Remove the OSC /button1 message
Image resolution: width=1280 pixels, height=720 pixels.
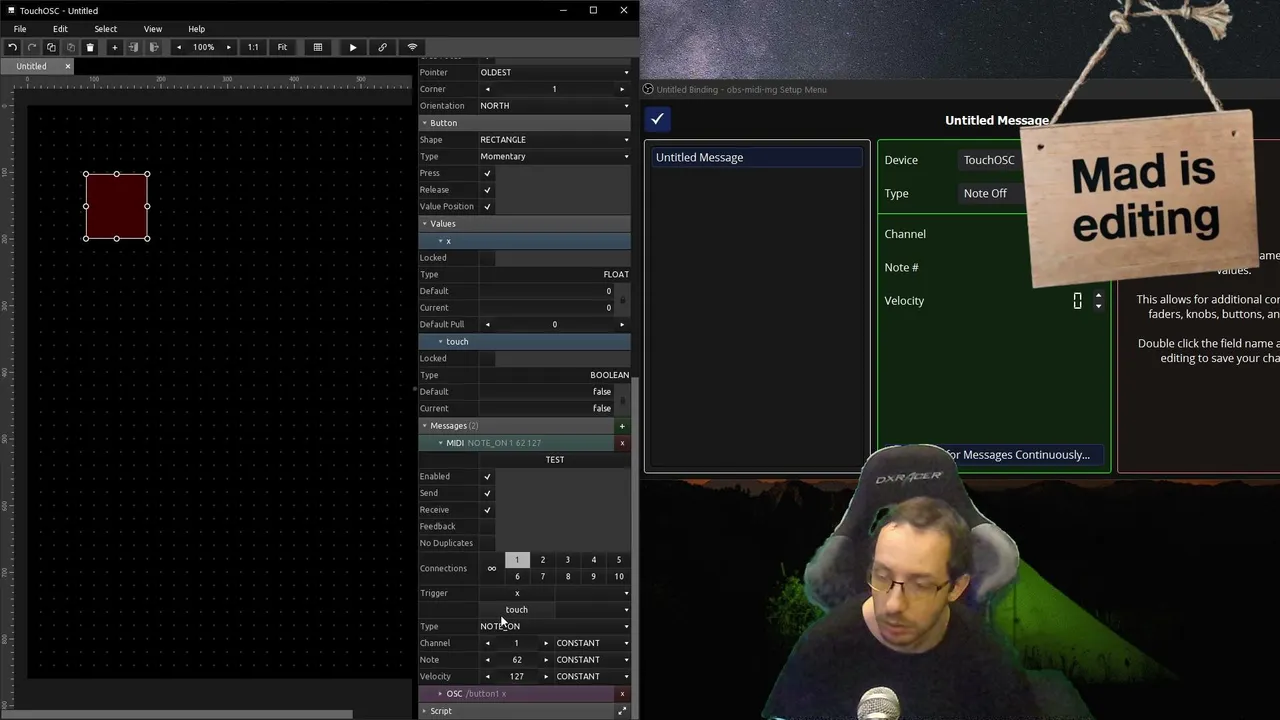tap(622, 694)
